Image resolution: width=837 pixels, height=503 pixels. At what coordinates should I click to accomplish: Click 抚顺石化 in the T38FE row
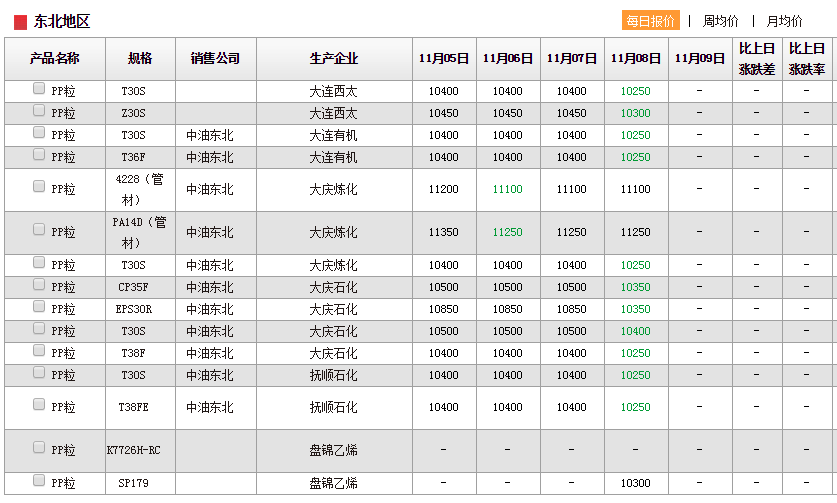pyautogui.click(x=334, y=407)
